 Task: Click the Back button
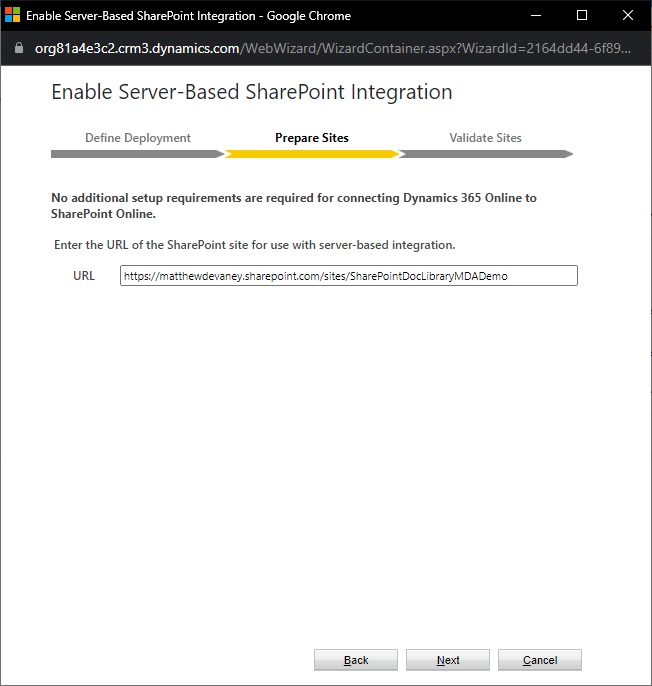[x=356, y=660]
